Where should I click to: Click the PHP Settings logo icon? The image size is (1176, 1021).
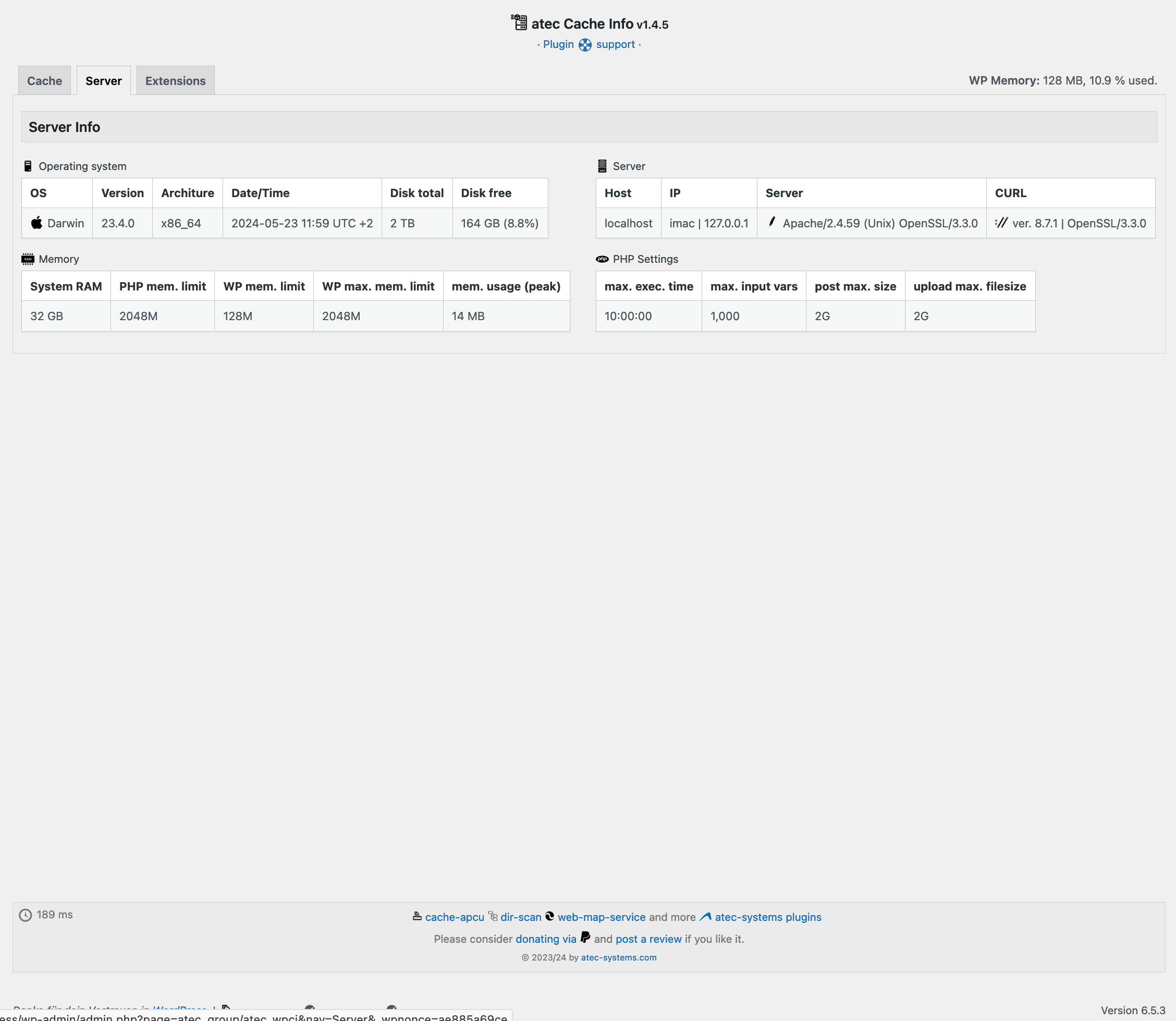602,259
